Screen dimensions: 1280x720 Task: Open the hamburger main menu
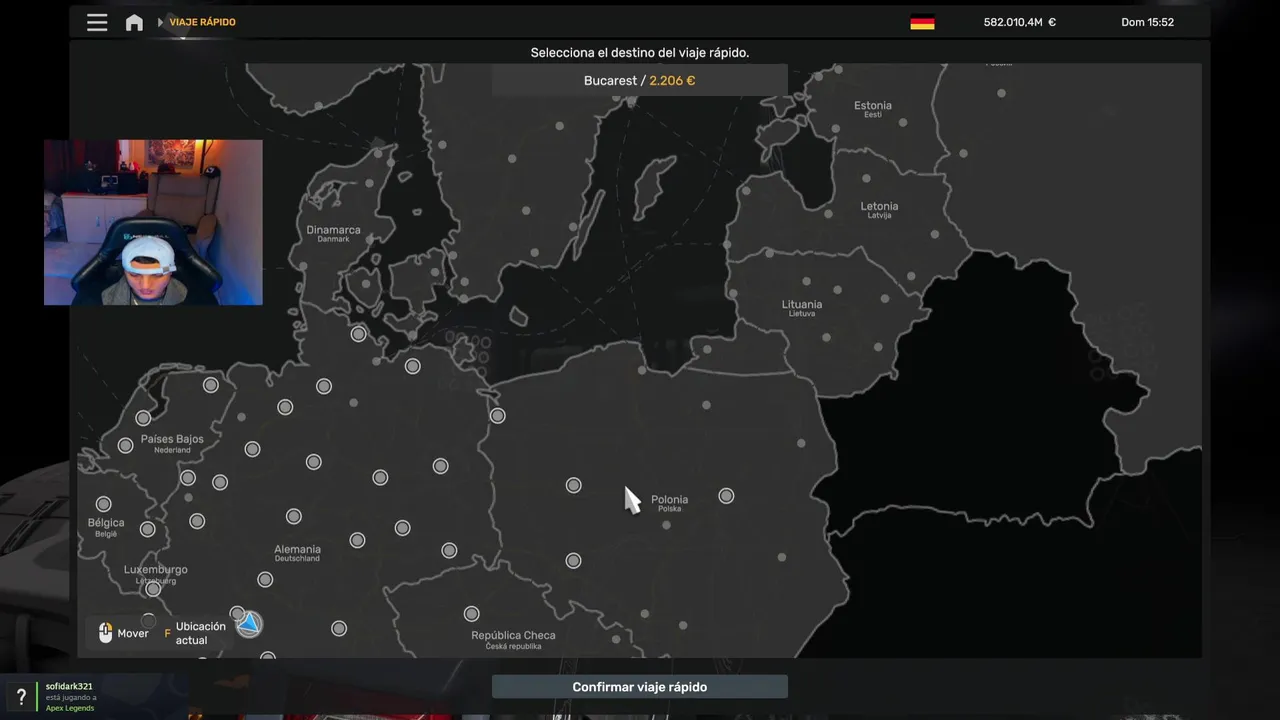pyautogui.click(x=97, y=22)
